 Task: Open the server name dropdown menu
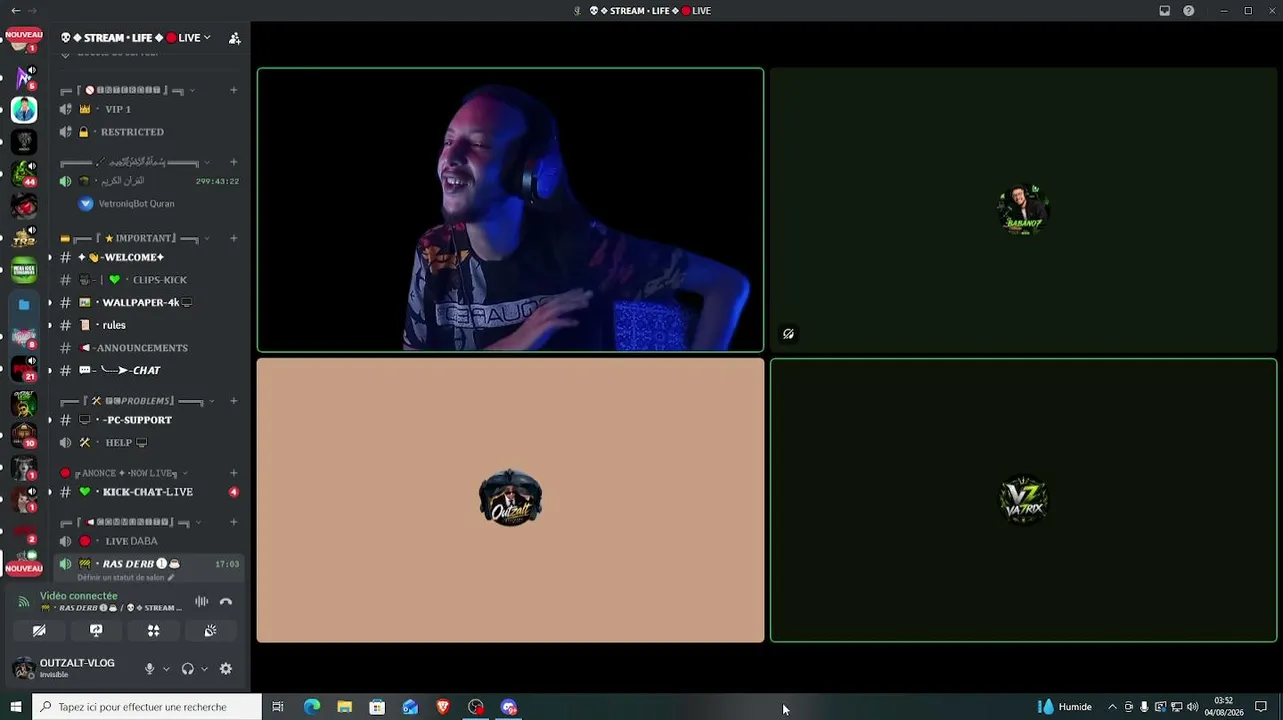point(136,38)
